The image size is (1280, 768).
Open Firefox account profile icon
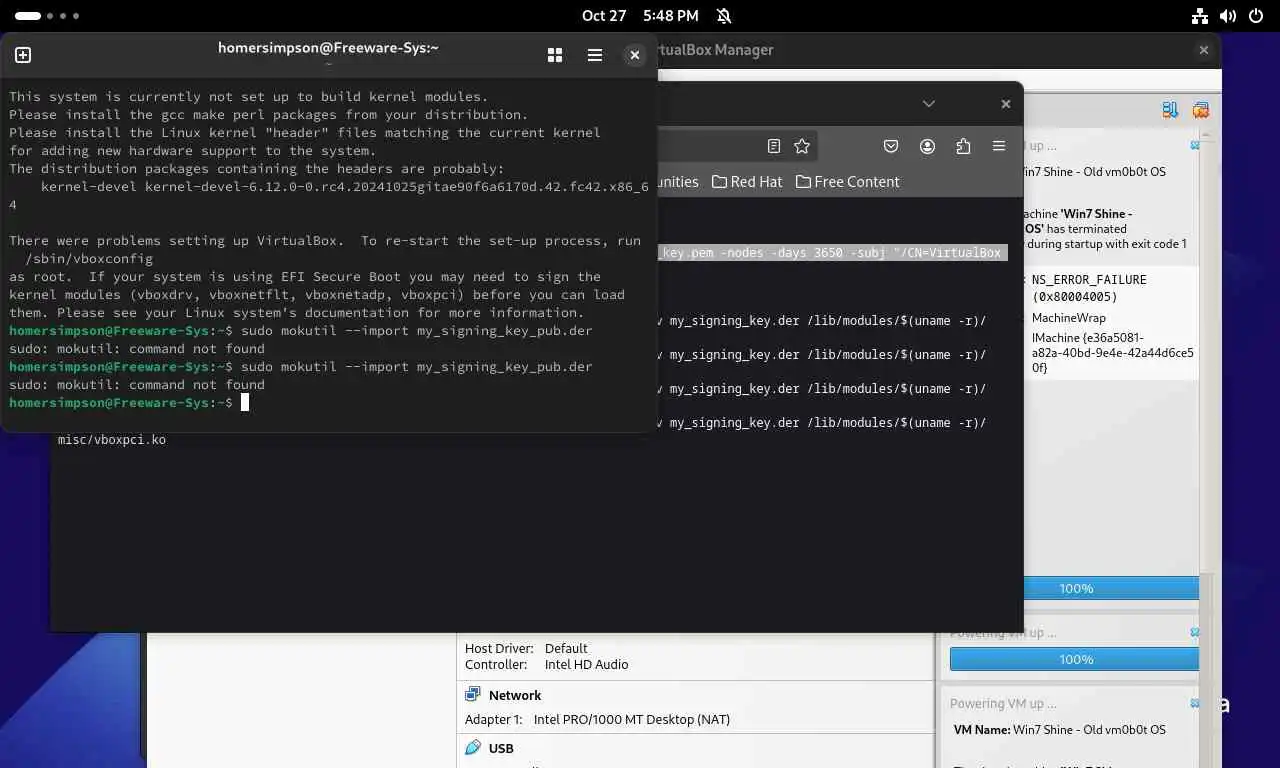pyautogui.click(x=927, y=146)
